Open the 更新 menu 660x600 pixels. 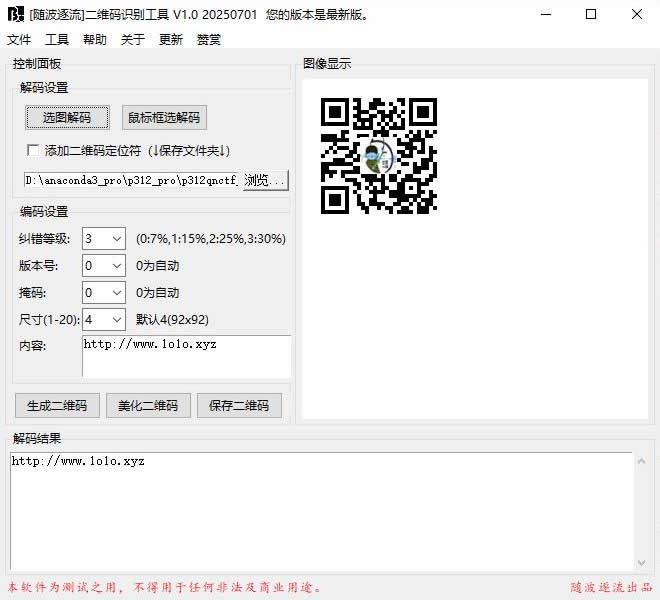pyautogui.click(x=170, y=40)
